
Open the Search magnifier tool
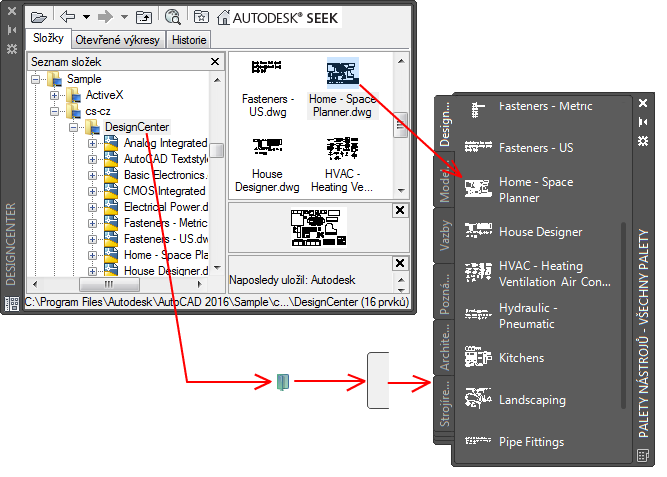tap(172, 17)
